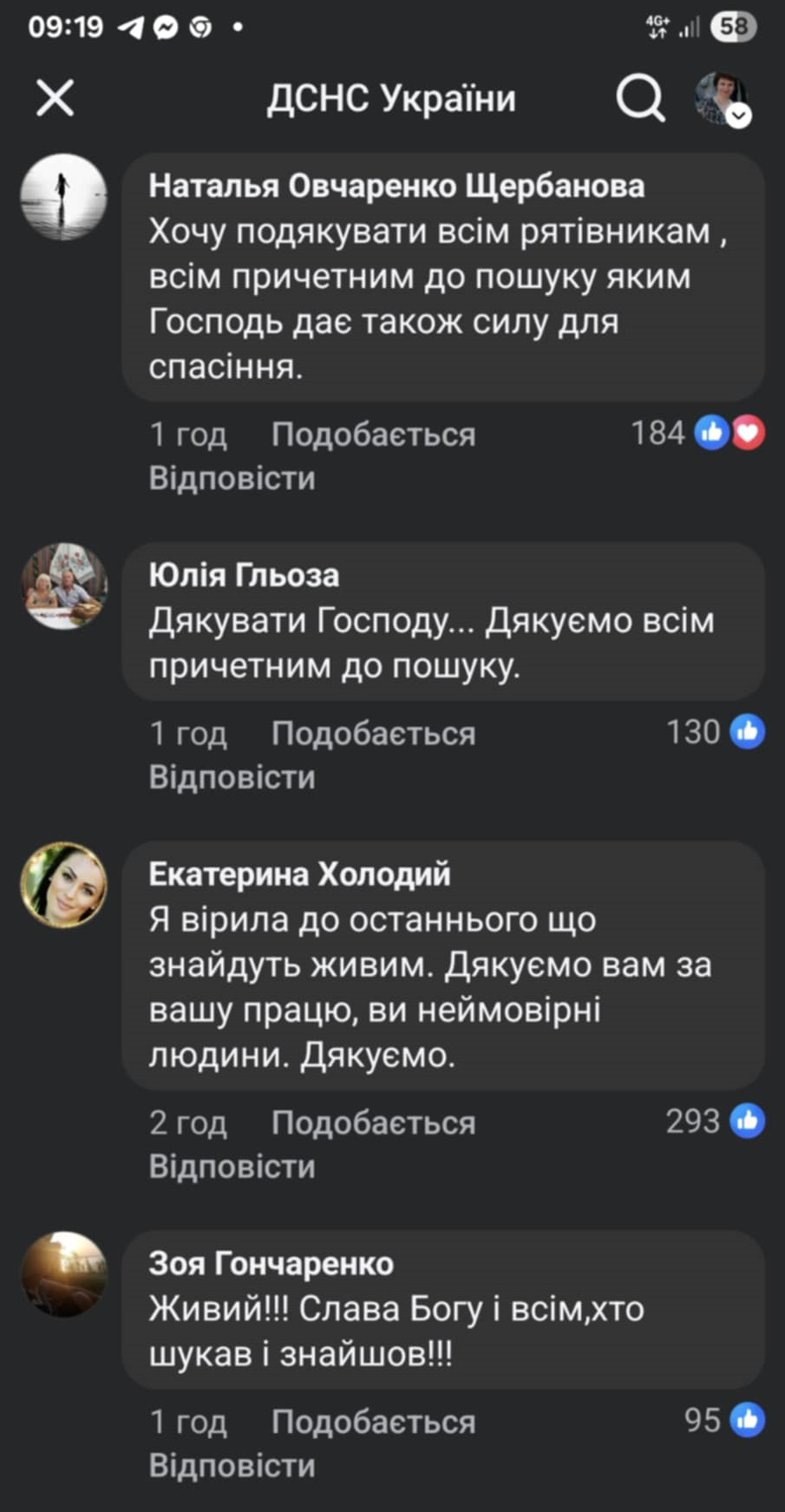The image size is (785, 1512).
Task: Tap the like icon next to count 293
Action: click(x=748, y=1121)
